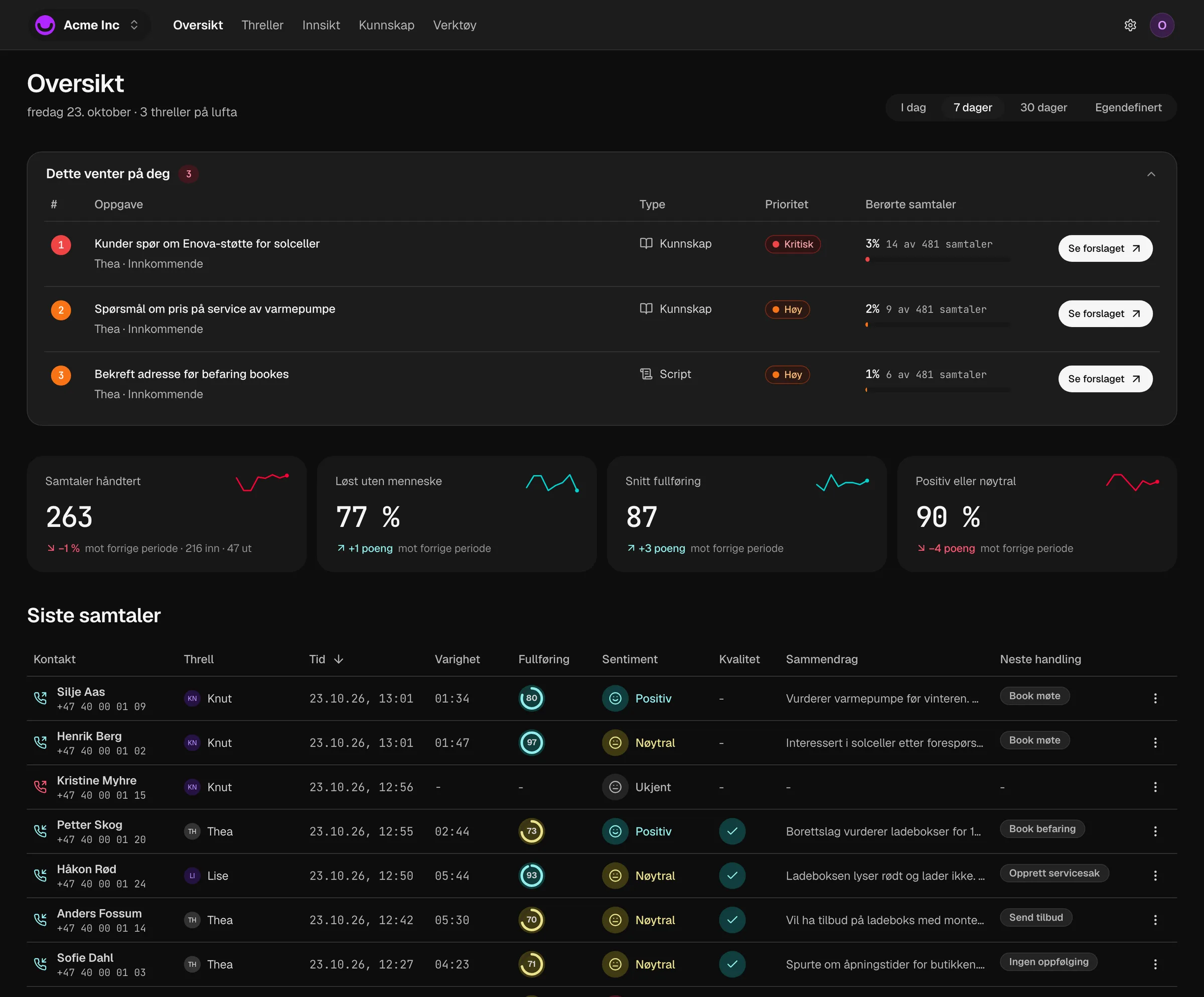Select the 30 dager time range
This screenshot has width=1204, height=997.
[x=1043, y=107]
